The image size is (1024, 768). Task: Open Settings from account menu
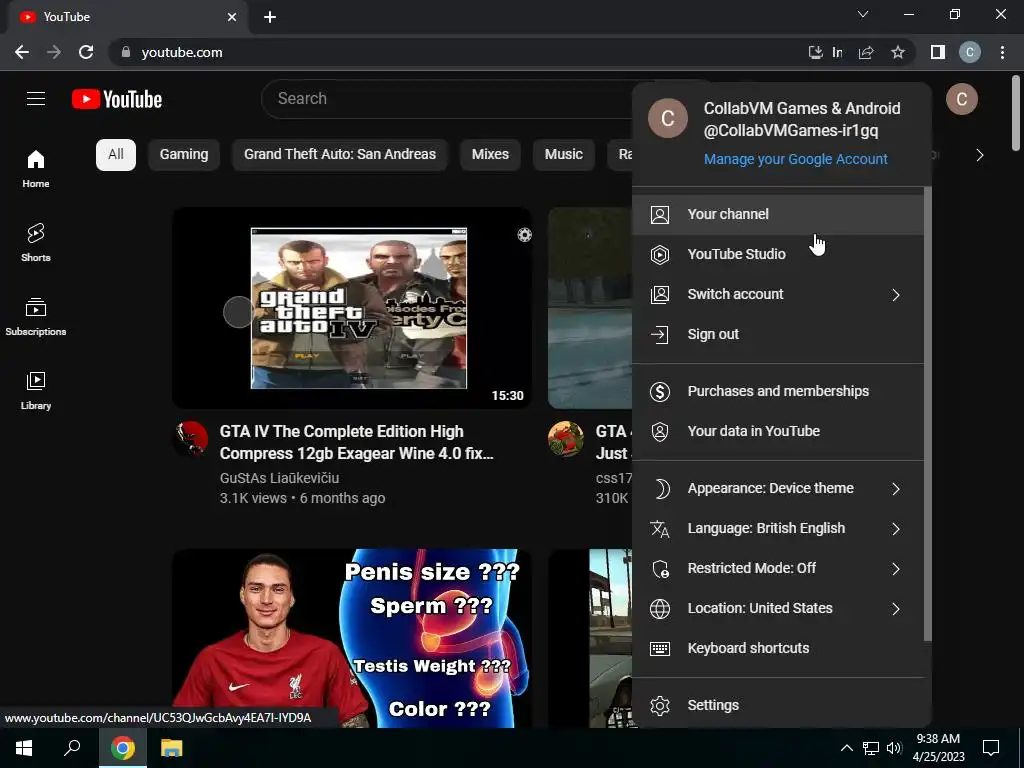point(778,705)
